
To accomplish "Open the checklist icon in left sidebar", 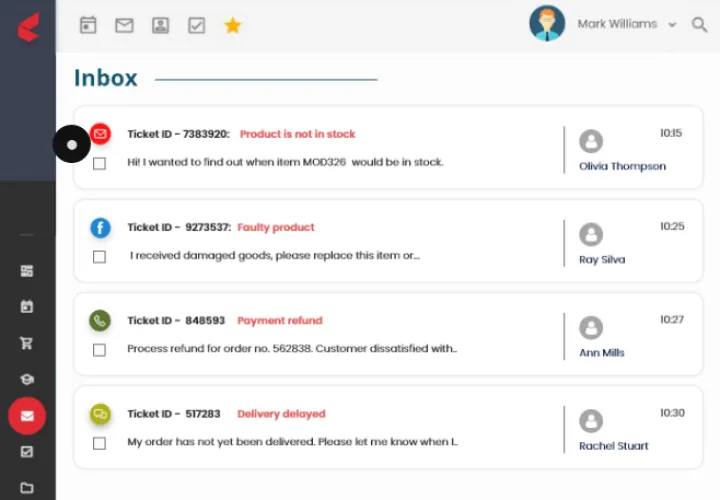I will tap(27, 452).
